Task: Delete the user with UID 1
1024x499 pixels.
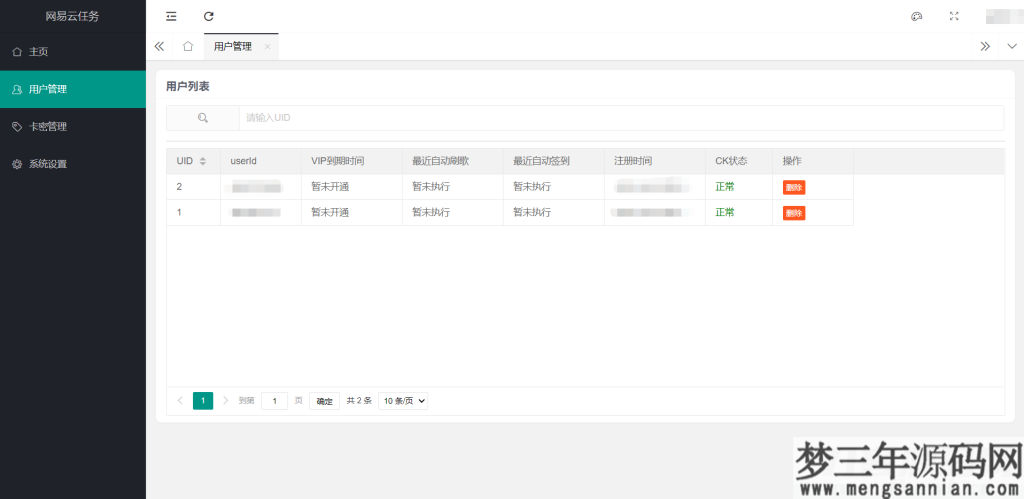Action: click(x=793, y=213)
